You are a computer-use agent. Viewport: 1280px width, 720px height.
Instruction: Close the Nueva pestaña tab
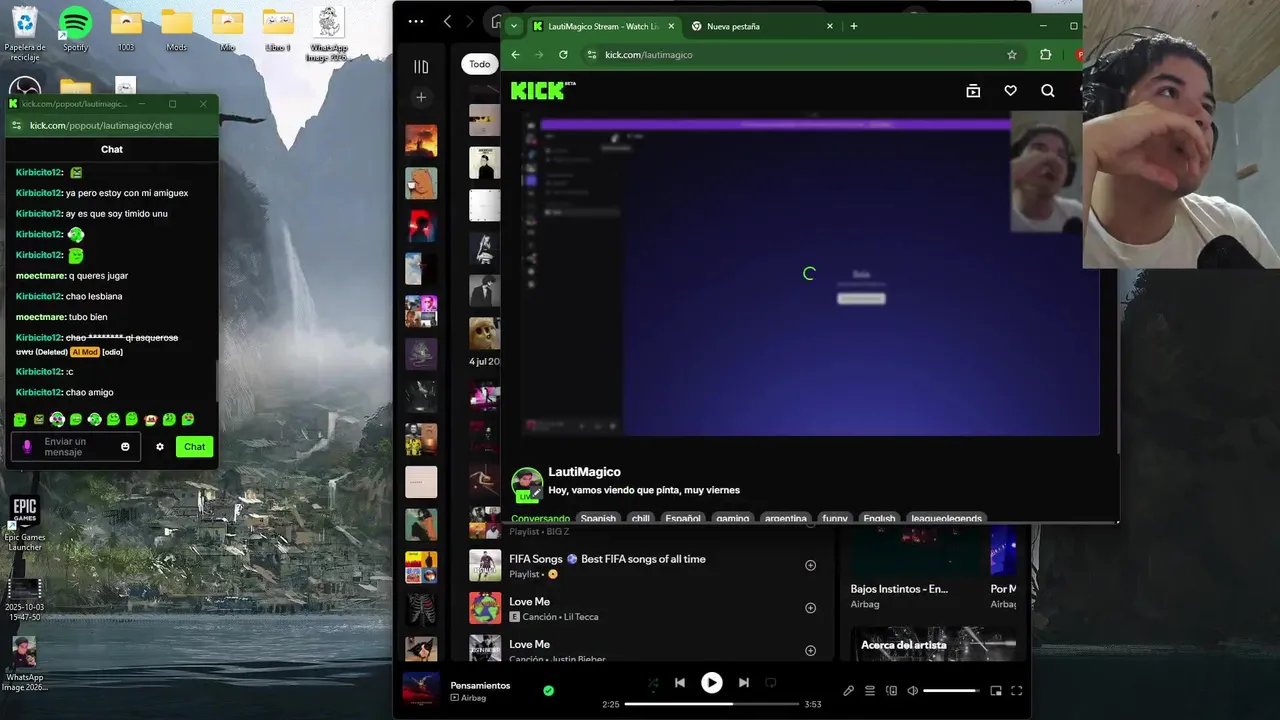[x=829, y=26]
